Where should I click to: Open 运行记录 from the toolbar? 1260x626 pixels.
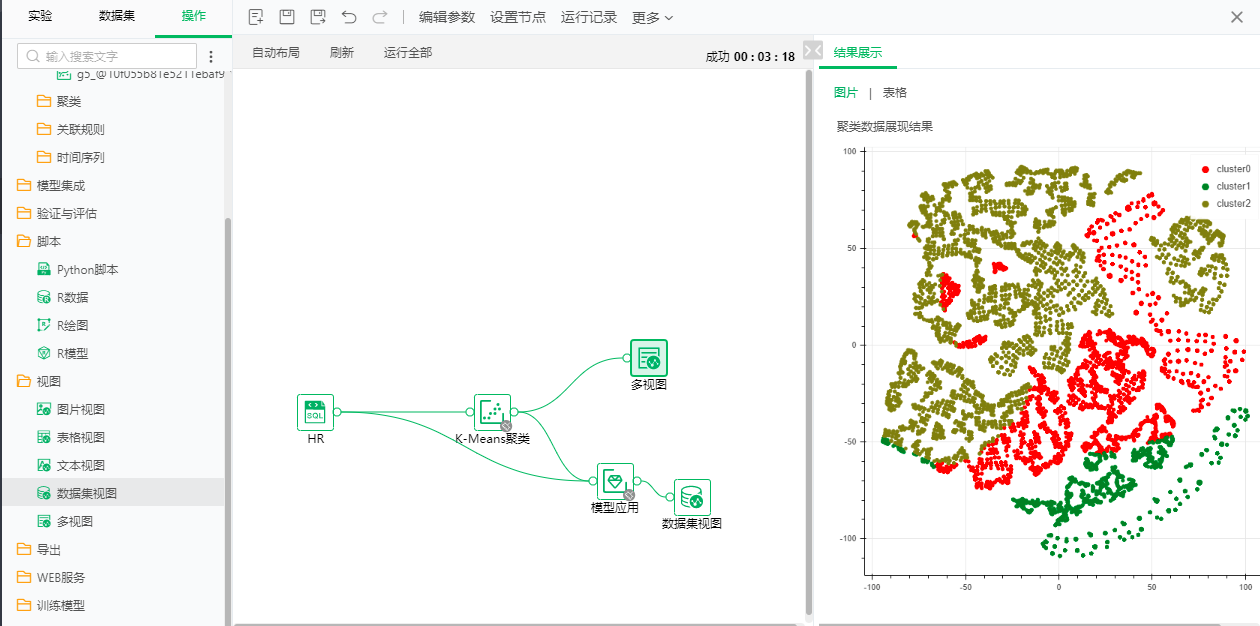(x=589, y=17)
